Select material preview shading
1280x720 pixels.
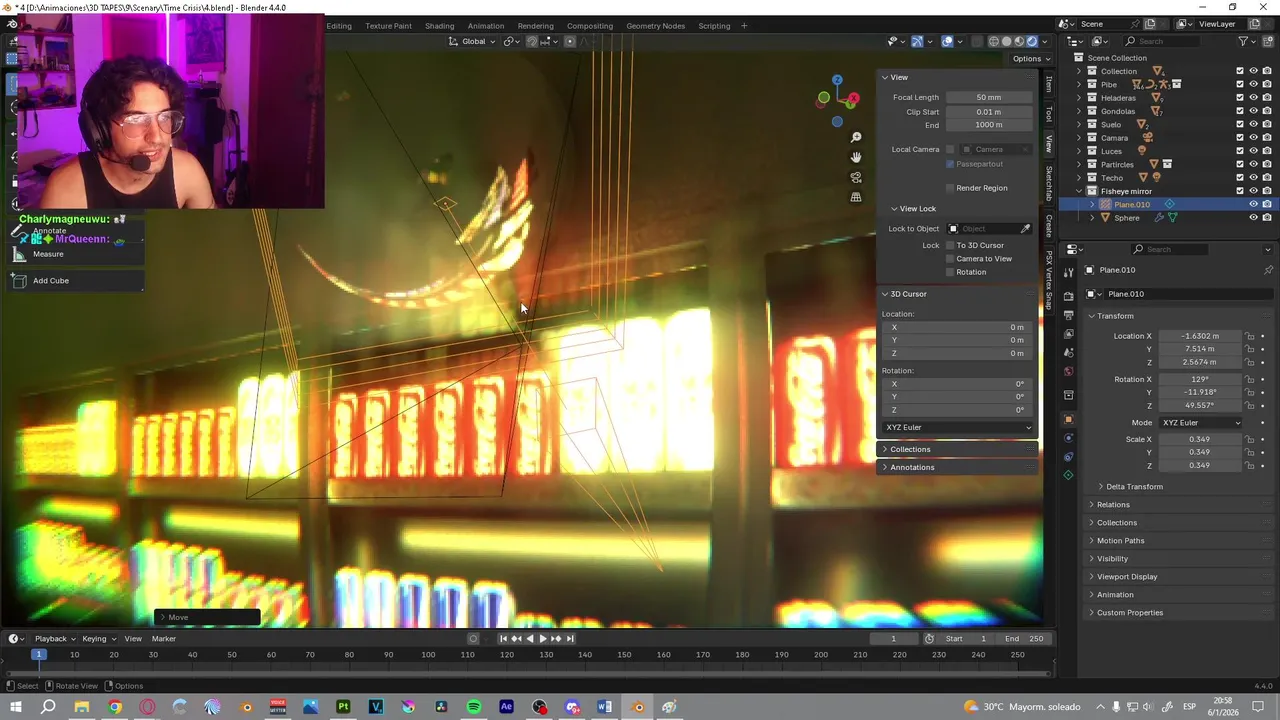click(x=1019, y=41)
